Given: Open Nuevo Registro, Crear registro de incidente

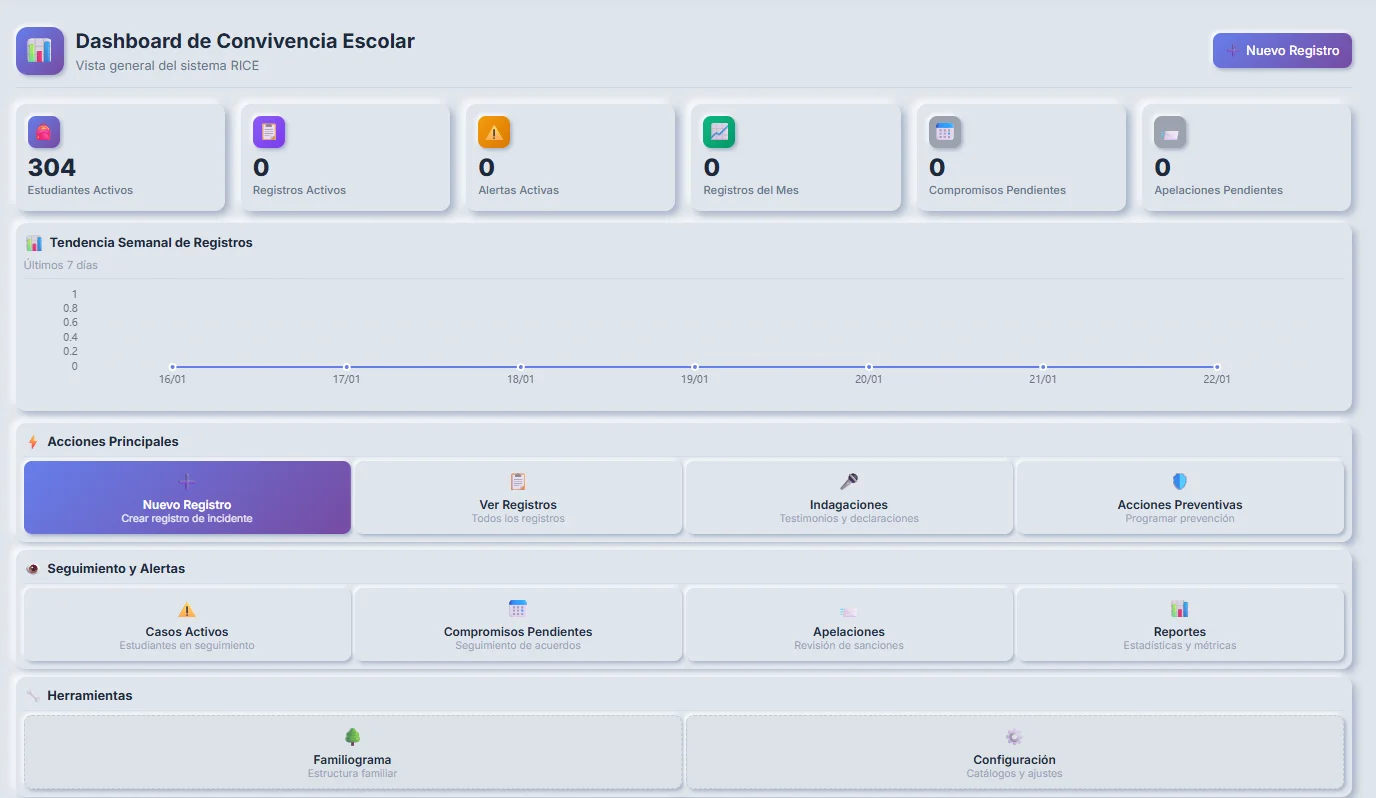Looking at the screenshot, I should point(187,497).
